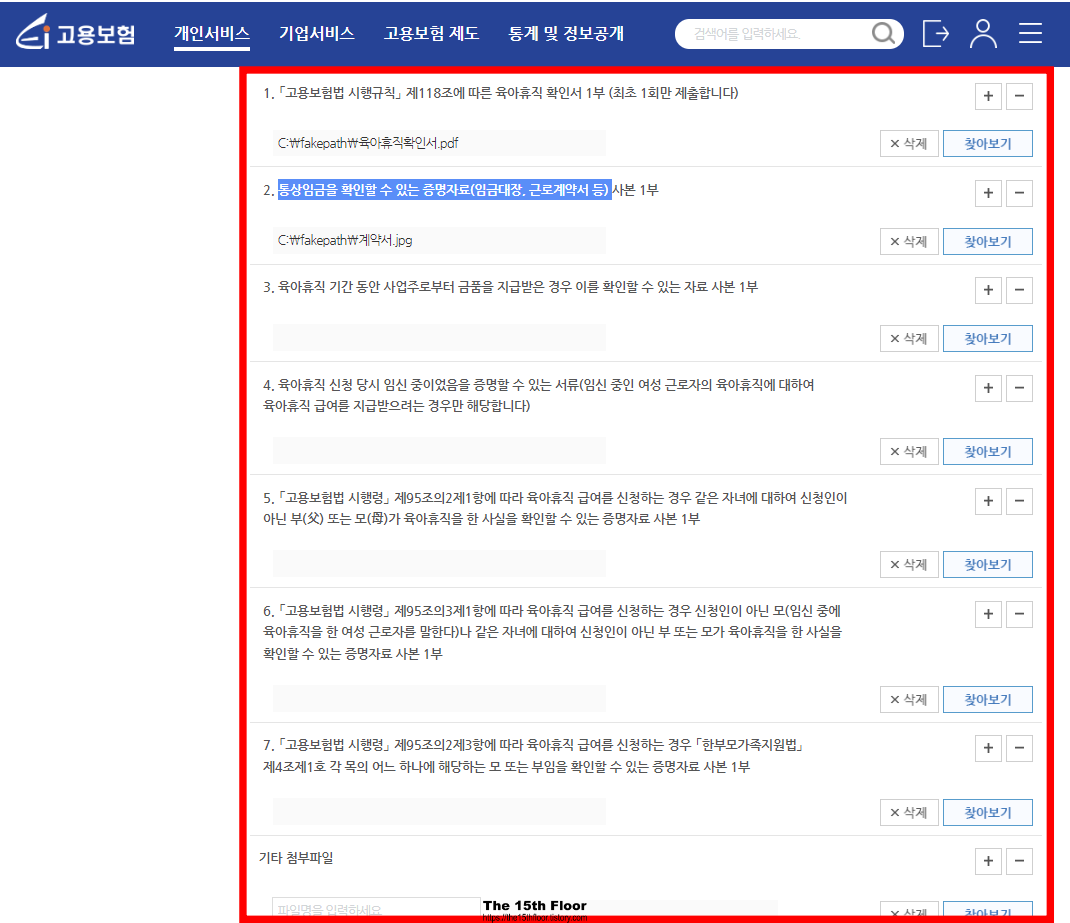Open the 통계 및 정보공개 menu
This screenshot has height=923, width=1070.
(566, 33)
